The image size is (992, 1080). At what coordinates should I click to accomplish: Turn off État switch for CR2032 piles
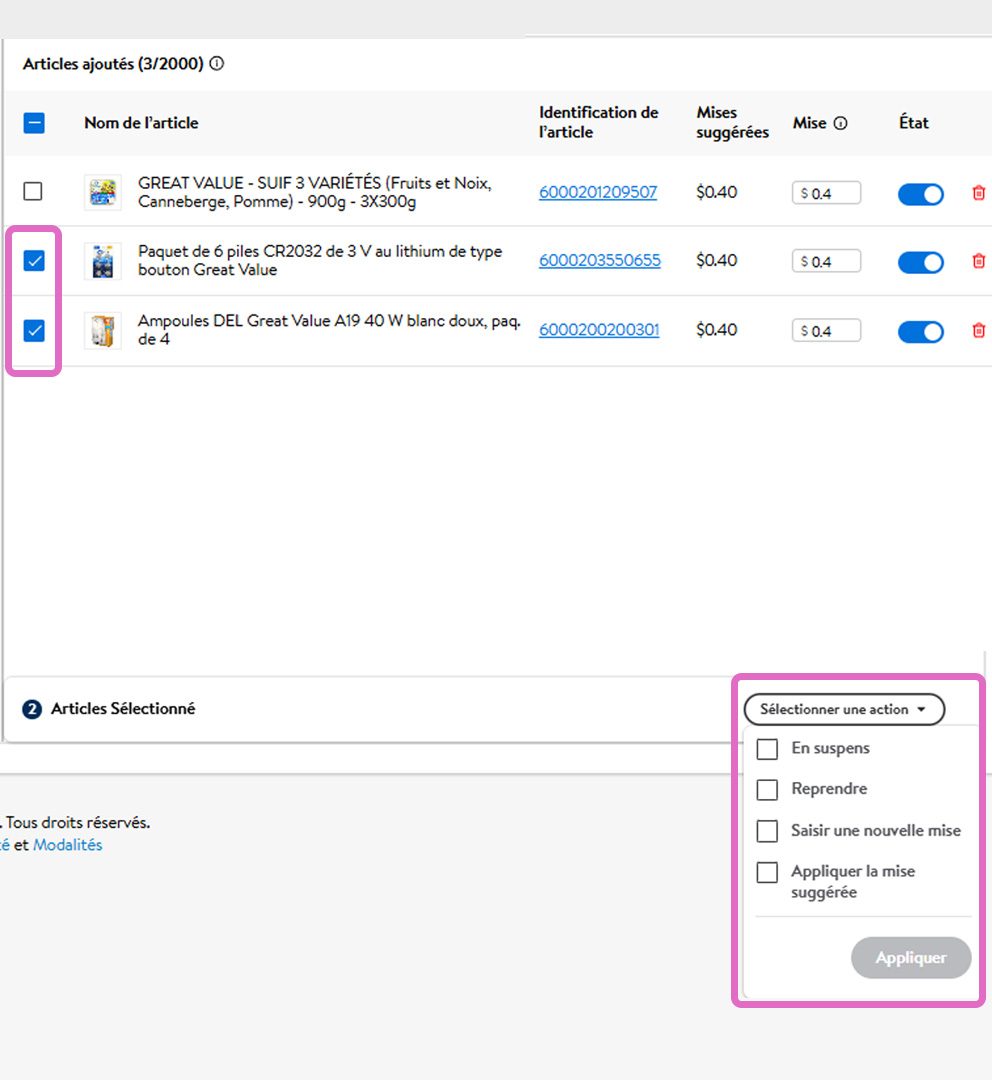click(x=920, y=262)
